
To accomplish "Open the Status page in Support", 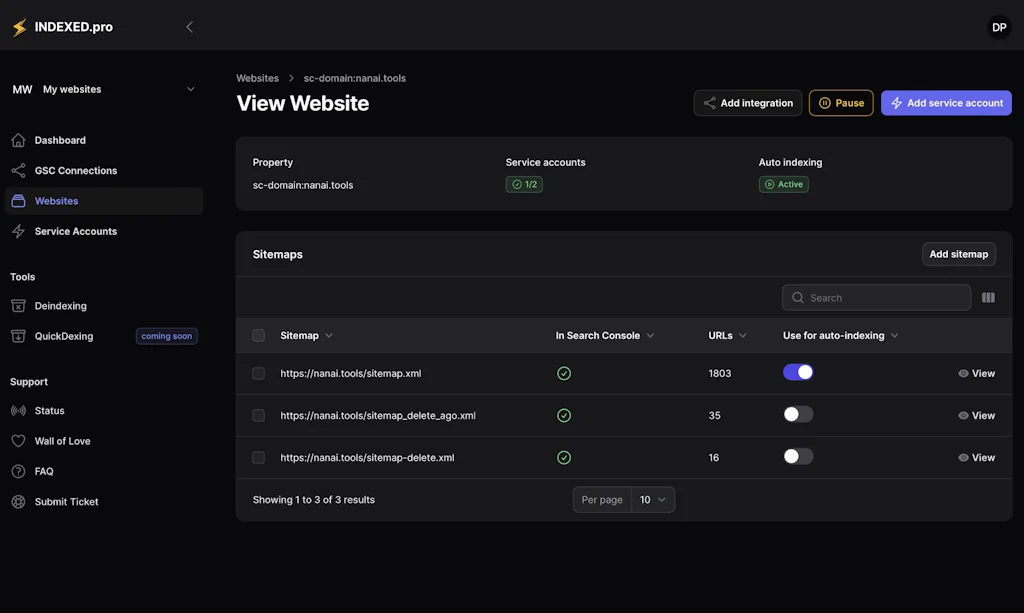I will [49, 411].
